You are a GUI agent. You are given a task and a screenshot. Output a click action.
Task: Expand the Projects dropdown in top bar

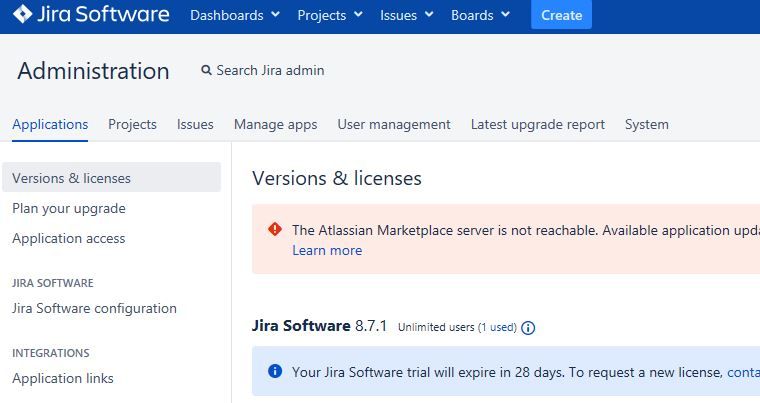point(330,15)
